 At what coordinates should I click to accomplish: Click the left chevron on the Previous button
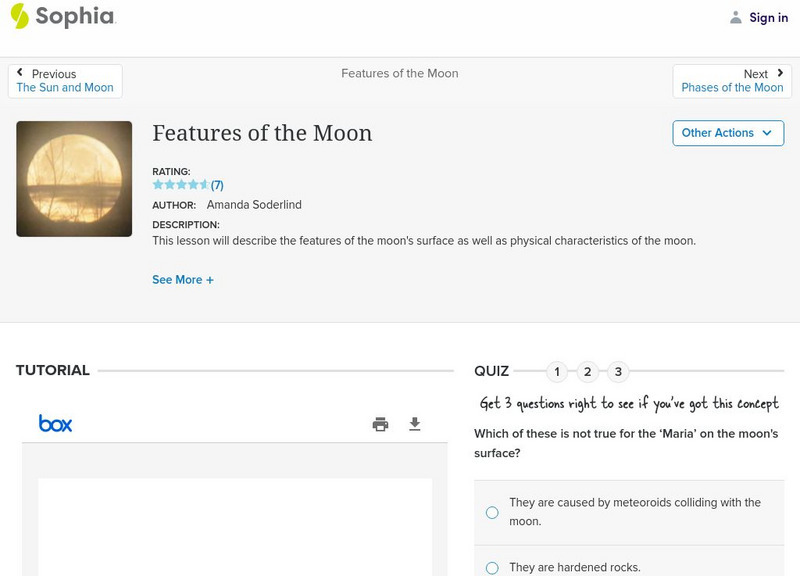[22, 71]
